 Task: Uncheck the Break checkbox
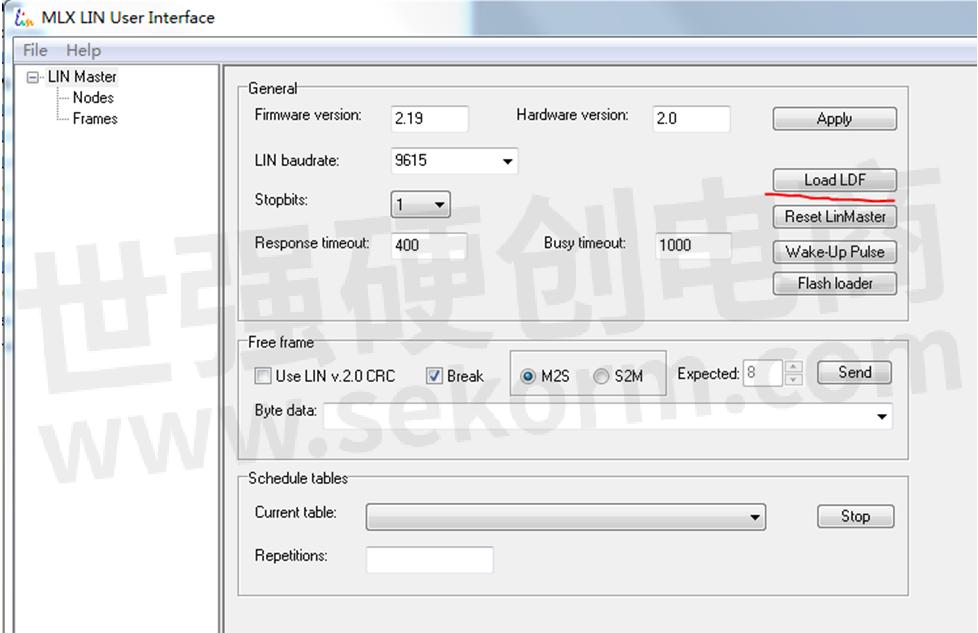(x=435, y=375)
